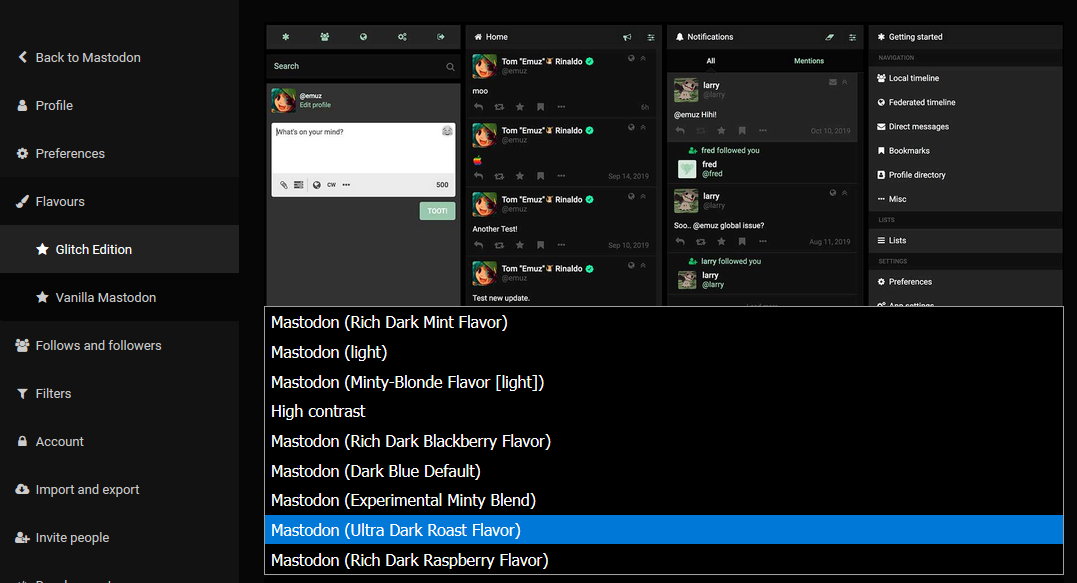This screenshot has height=583, width=1077.
Task: Select Mastodon (Rich Dark Mint Flavor) option
Action: (664, 323)
